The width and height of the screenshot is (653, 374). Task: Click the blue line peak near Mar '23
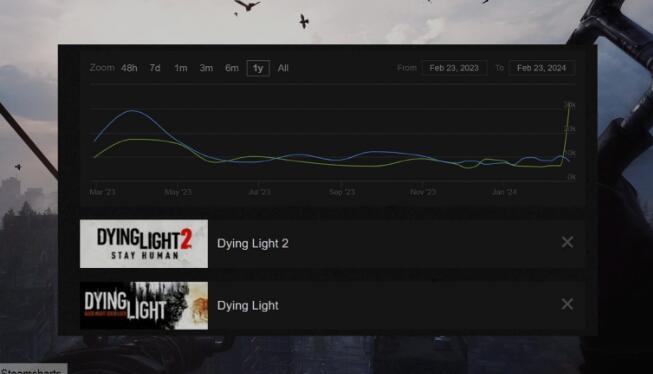[132, 111]
